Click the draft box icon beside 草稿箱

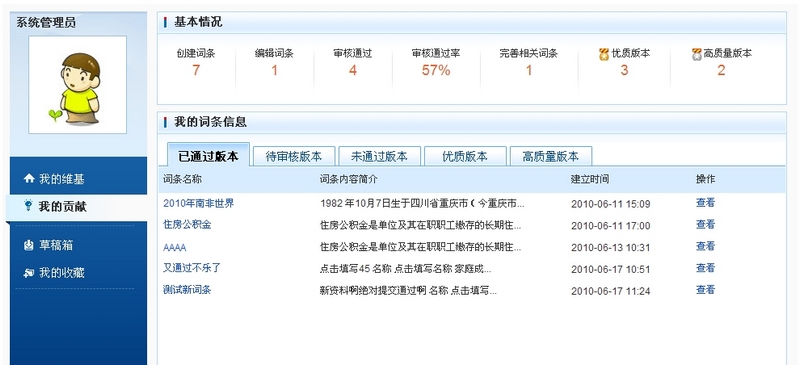point(29,246)
